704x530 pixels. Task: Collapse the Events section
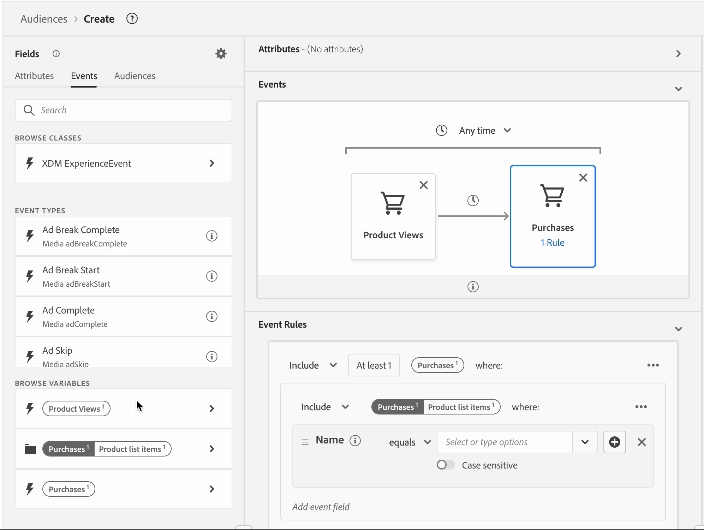678,89
